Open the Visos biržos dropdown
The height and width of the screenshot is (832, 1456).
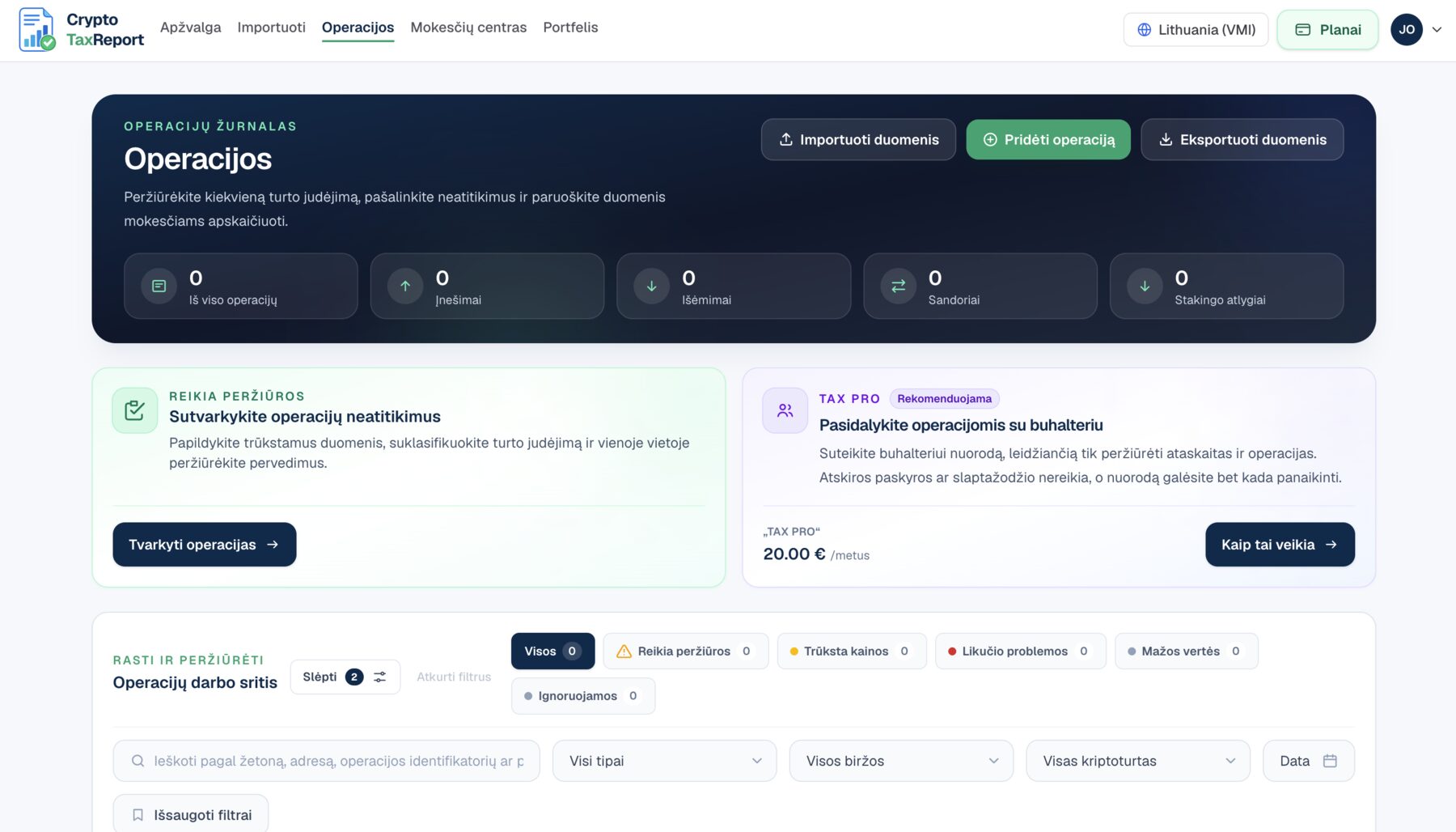(901, 761)
